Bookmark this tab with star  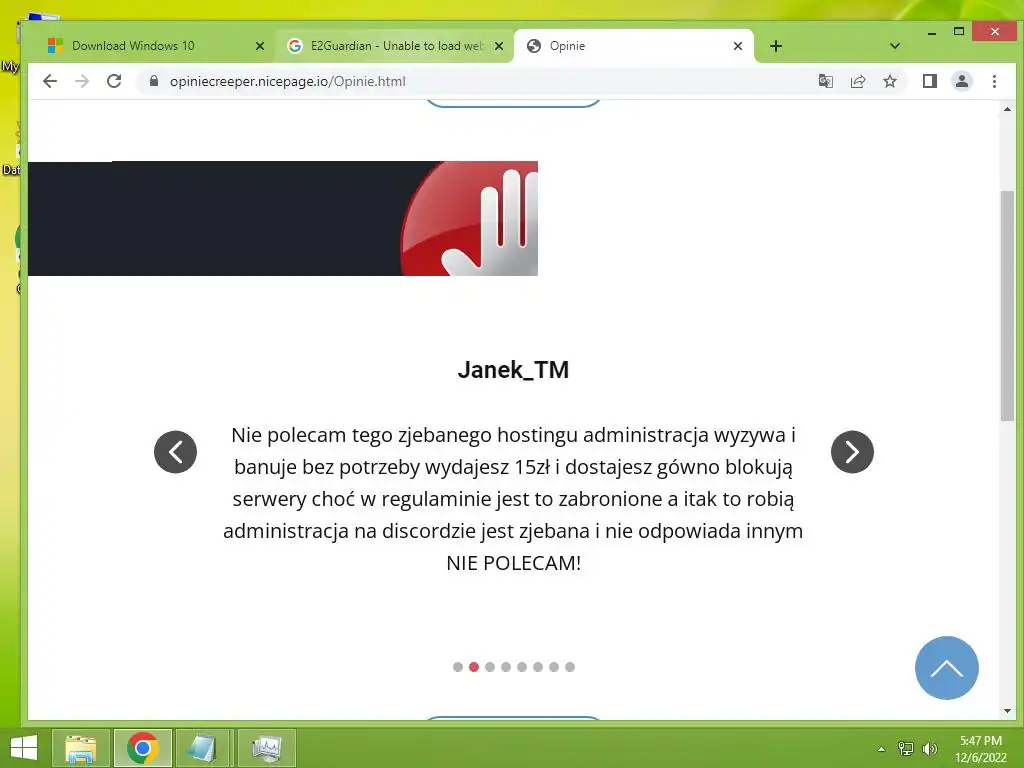889,81
